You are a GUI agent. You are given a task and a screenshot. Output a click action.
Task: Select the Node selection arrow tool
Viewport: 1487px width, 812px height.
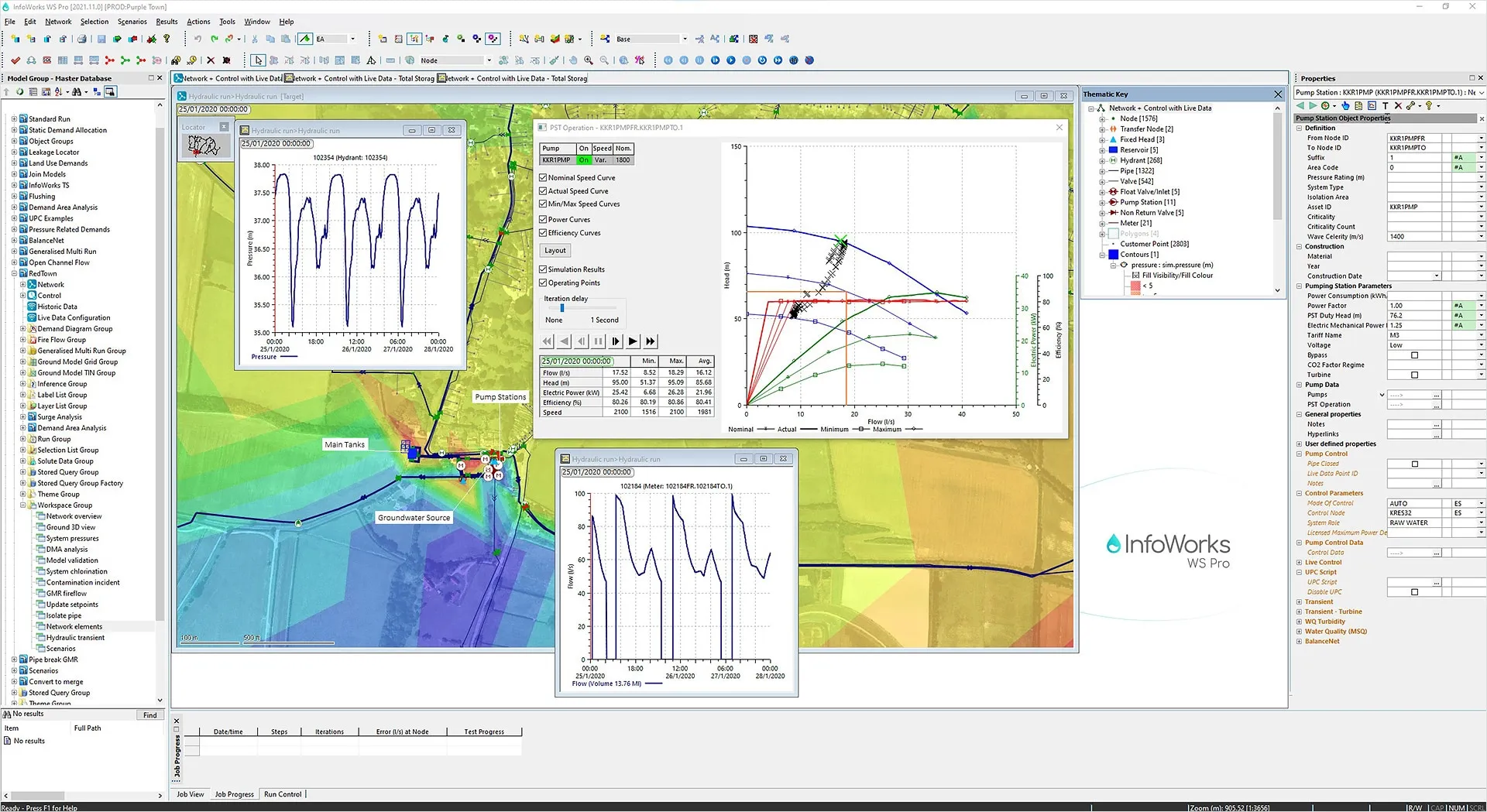pos(259,60)
